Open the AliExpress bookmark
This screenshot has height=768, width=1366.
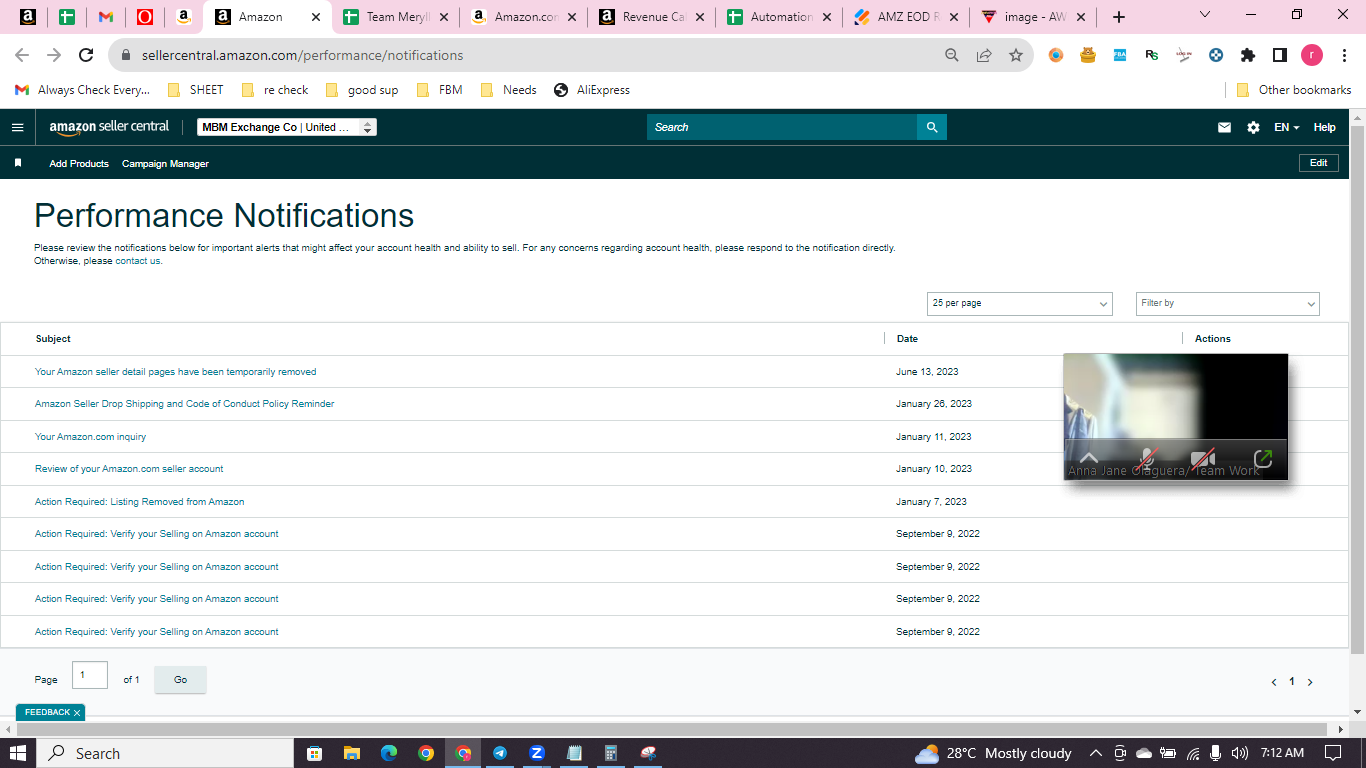[x=592, y=90]
